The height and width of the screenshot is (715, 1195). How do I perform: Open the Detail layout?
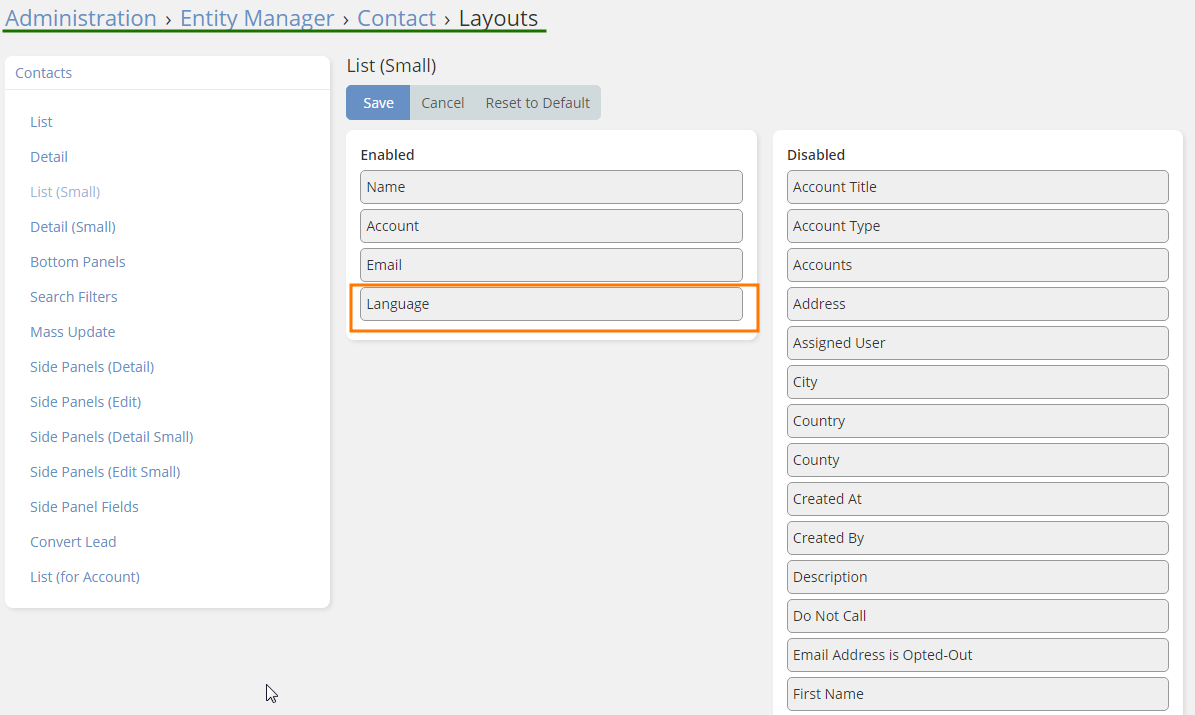49,157
